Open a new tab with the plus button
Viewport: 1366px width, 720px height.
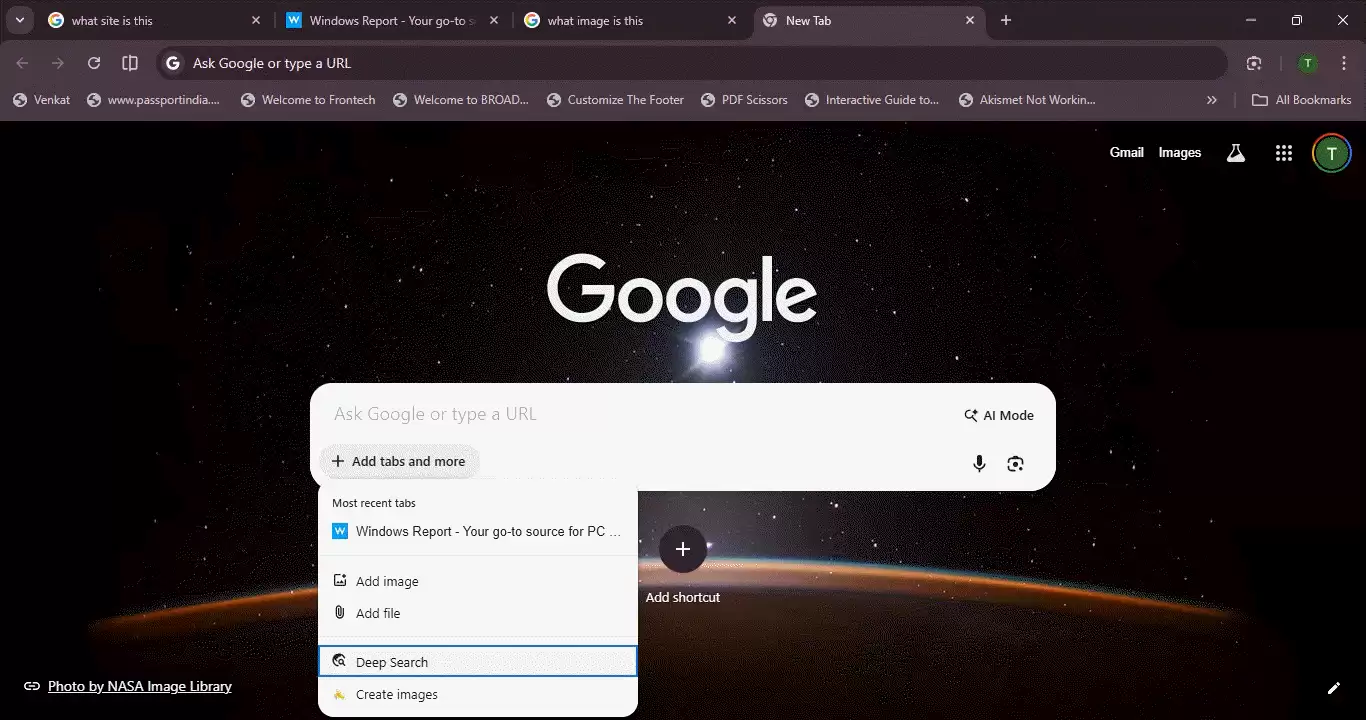(1005, 19)
